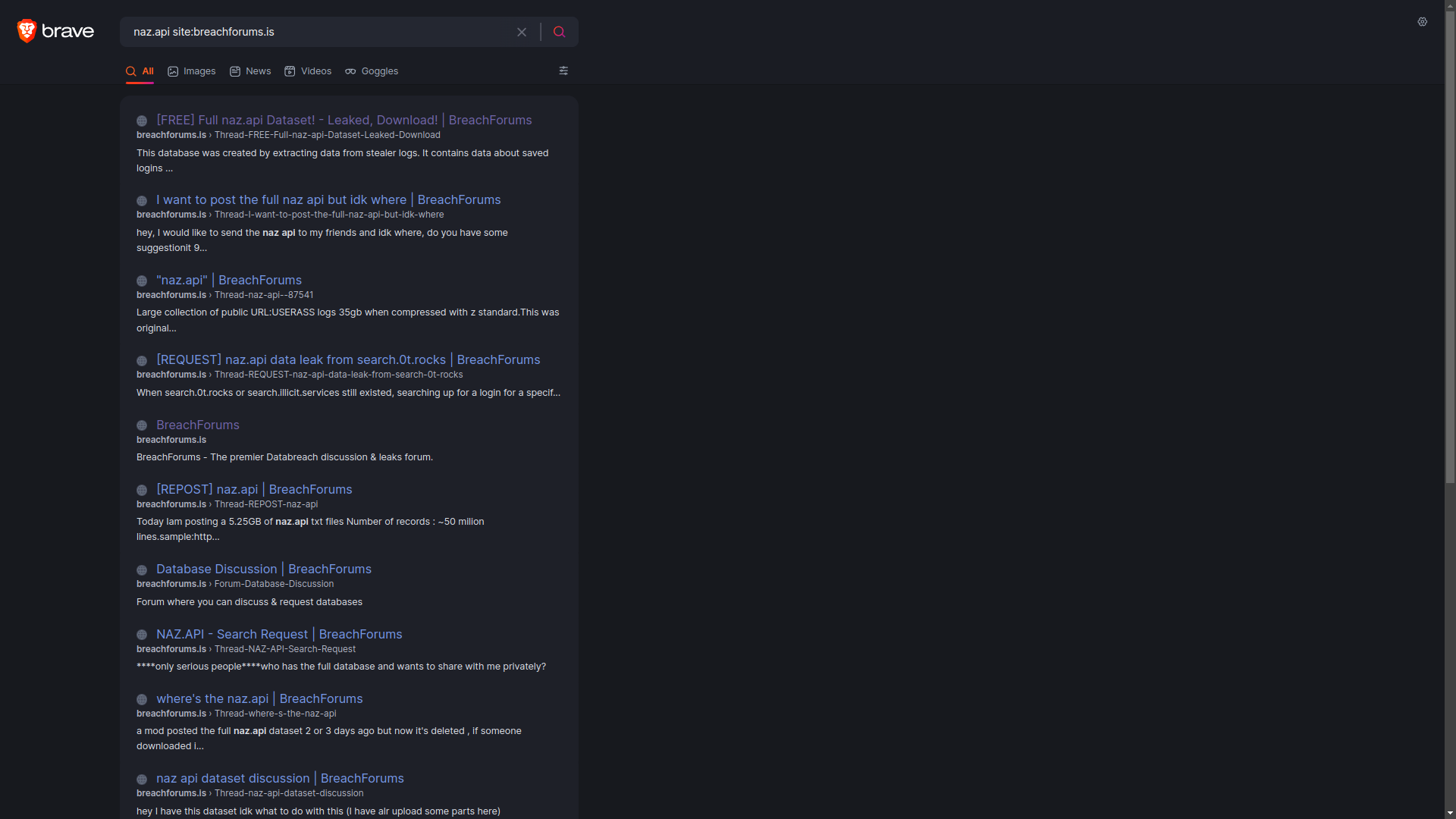The image size is (1456, 819).
Task: Switch to the Images tab
Action: (192, 71)
